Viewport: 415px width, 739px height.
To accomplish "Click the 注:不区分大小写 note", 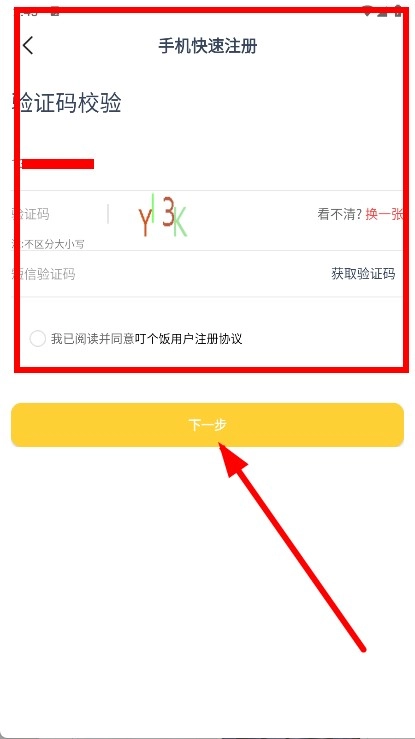I will click(48, 244).
